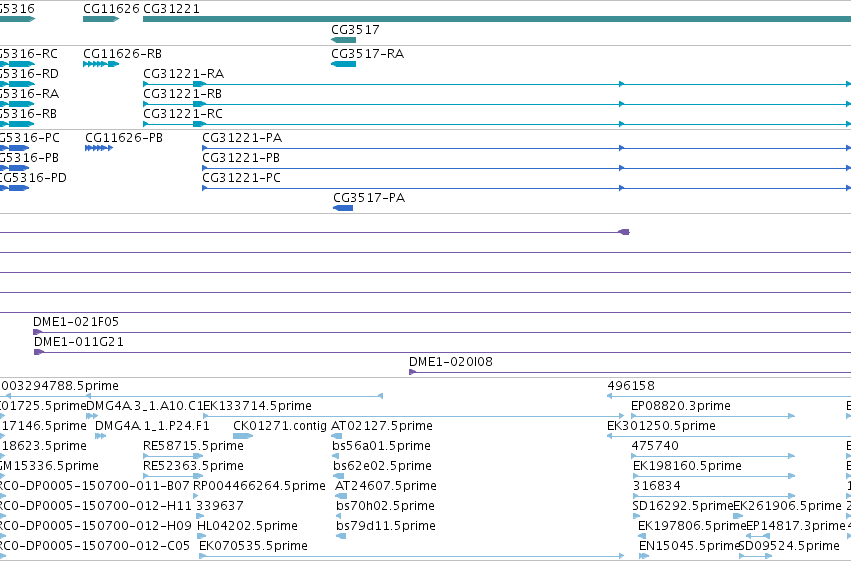Select DMG4A.3_1.A10.C1 EST label
The image size is (851, 561).
click(144, 406)
